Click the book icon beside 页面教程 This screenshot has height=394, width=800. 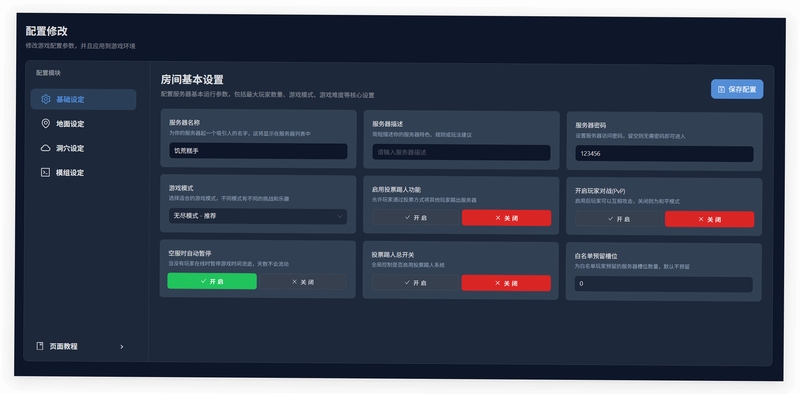40,346
